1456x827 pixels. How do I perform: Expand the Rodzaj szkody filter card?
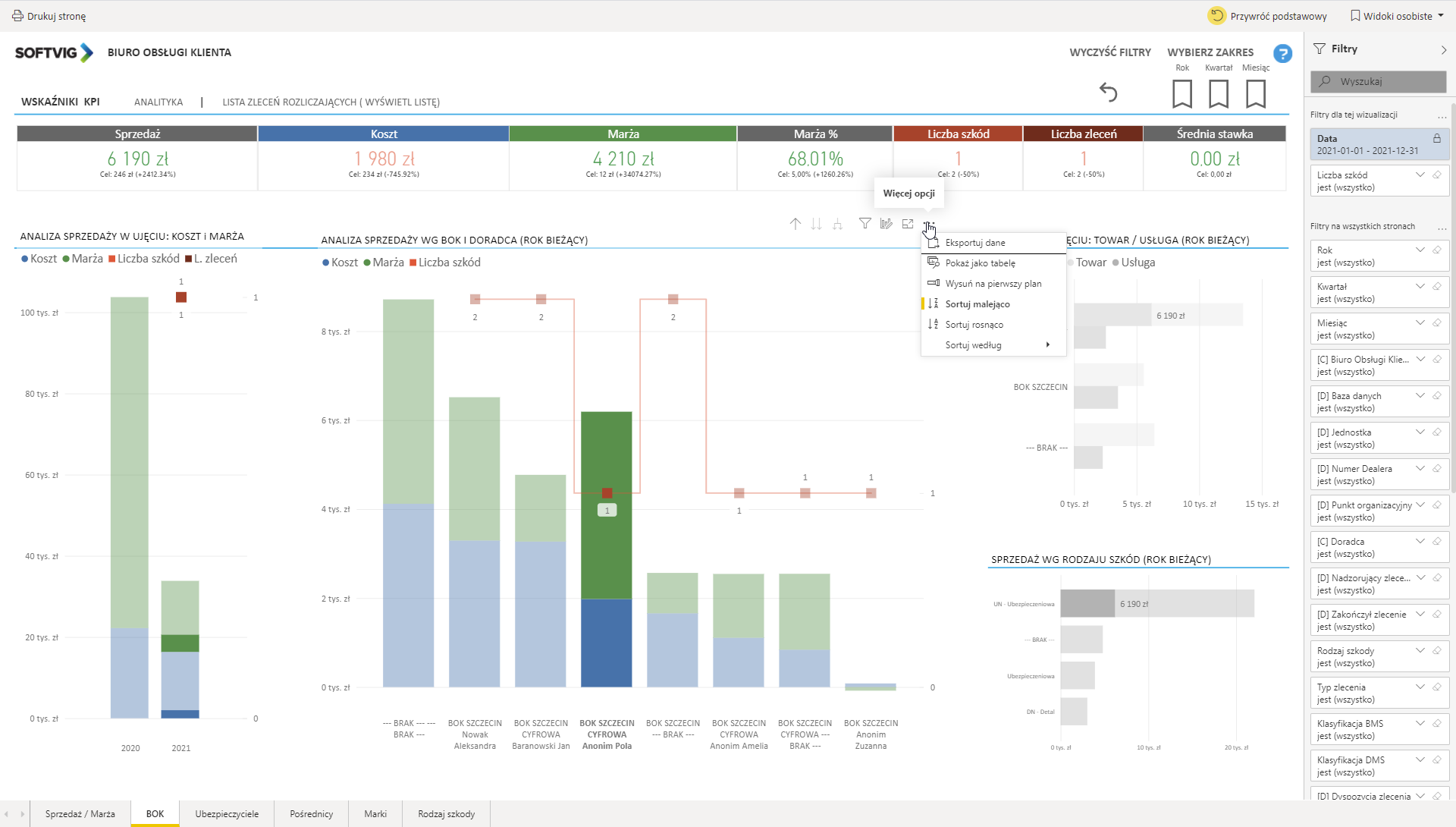click(x=1420, y=650)
